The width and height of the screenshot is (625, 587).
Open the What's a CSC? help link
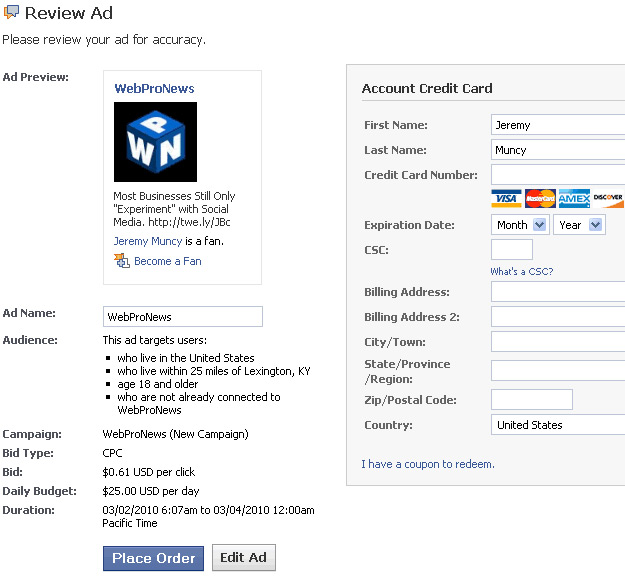coord(522,271)
